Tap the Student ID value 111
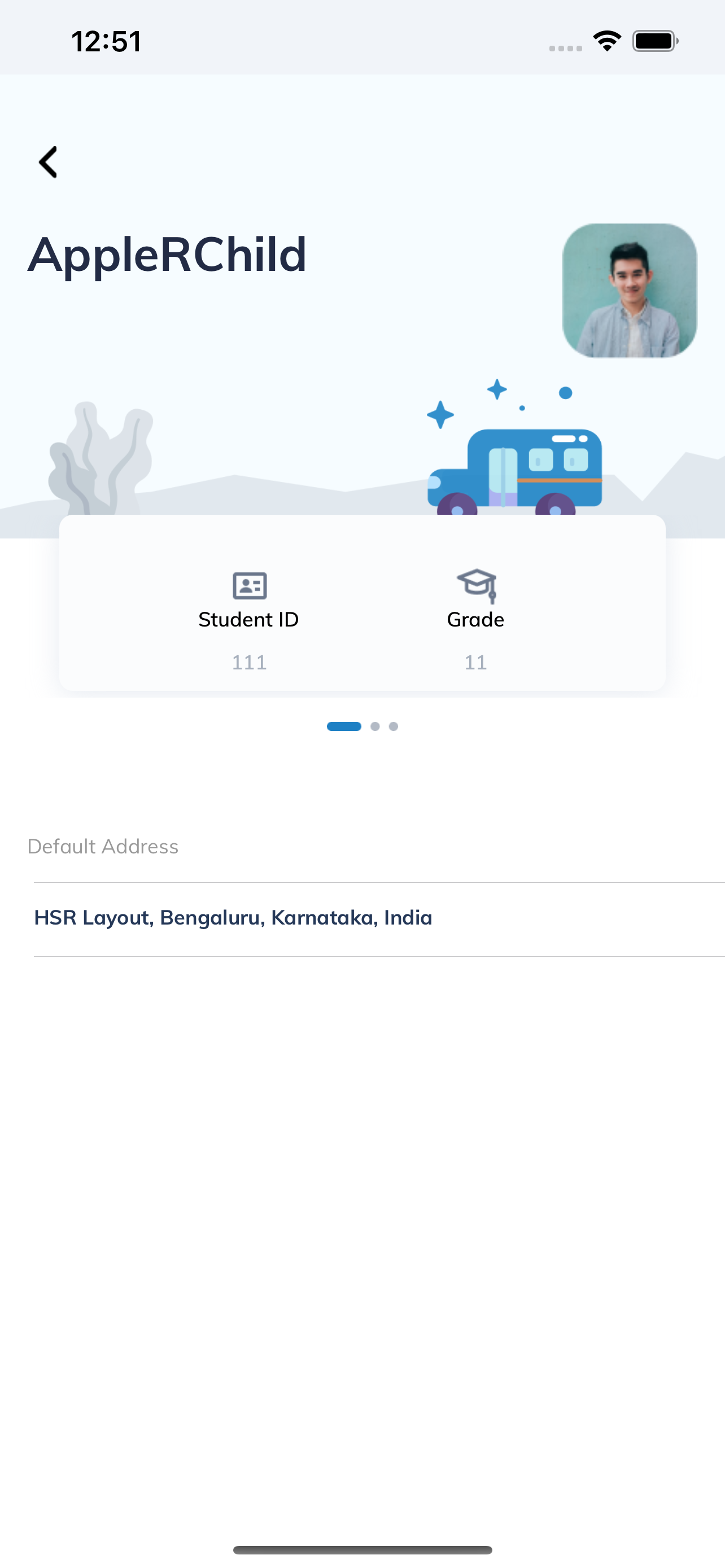The width and height of the screenshot is (725, 1568). (250, 662)
